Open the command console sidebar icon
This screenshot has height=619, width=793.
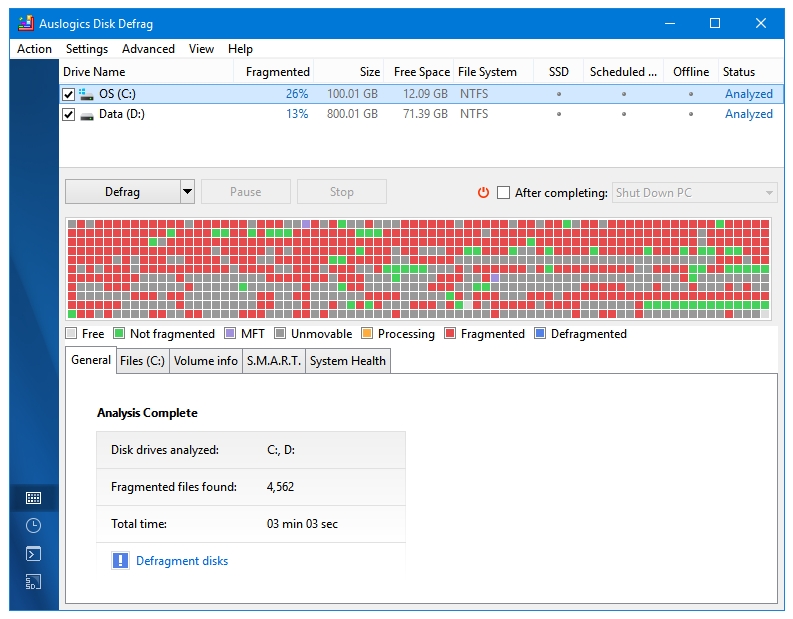coord(33,554)
